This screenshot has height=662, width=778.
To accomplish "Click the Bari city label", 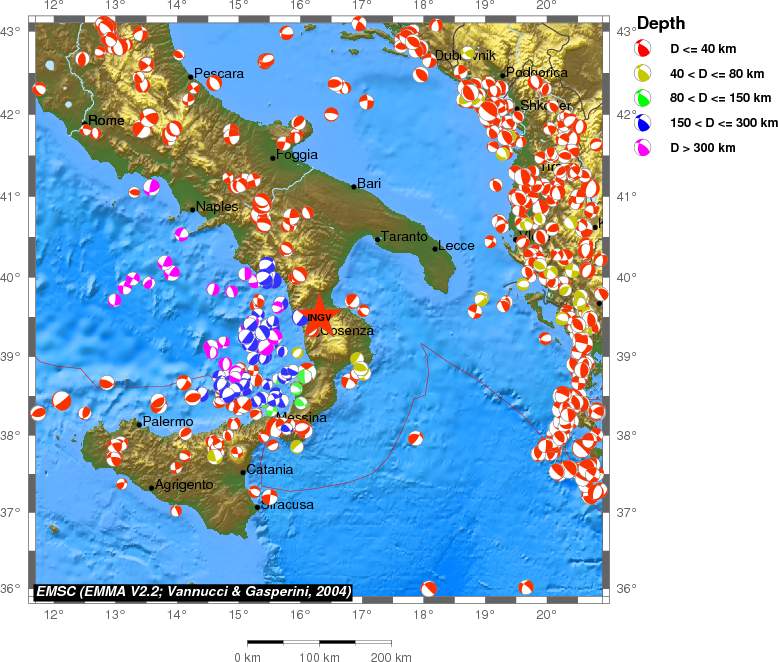I will pyautogui.click(x=369, y=183).
